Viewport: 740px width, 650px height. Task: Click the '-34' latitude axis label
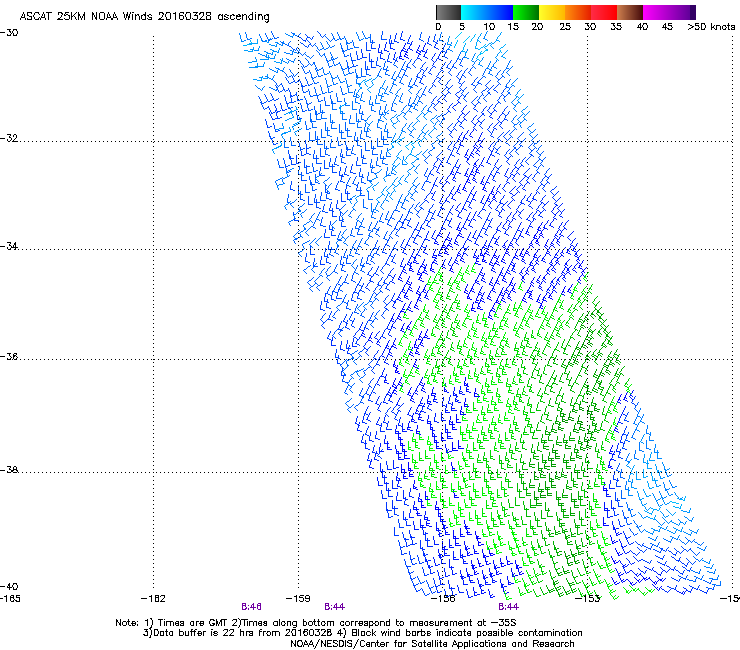(9, 246)
